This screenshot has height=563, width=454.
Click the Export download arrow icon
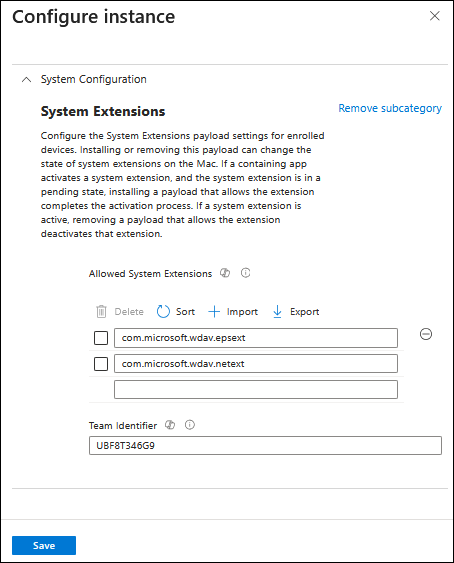pyautogui.click(x=277, y=311)
